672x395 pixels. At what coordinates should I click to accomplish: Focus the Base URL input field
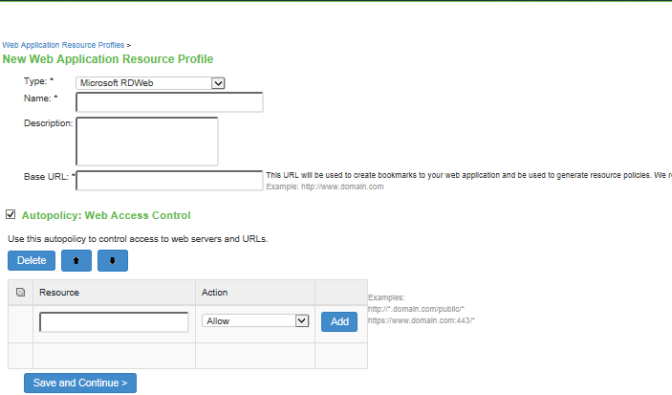(169, 180)
